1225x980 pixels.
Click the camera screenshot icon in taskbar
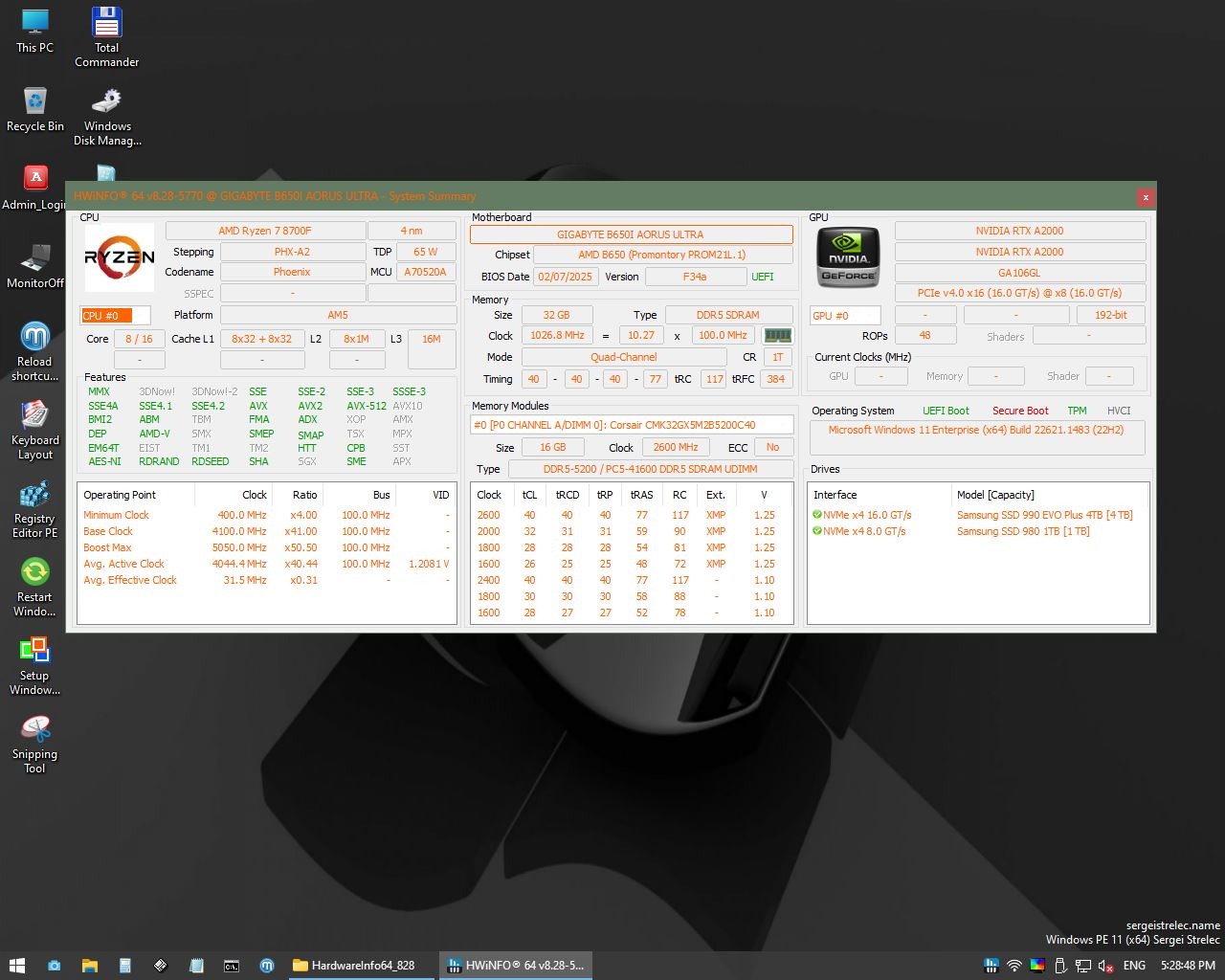pyautogui.click(x=55, y=966)
